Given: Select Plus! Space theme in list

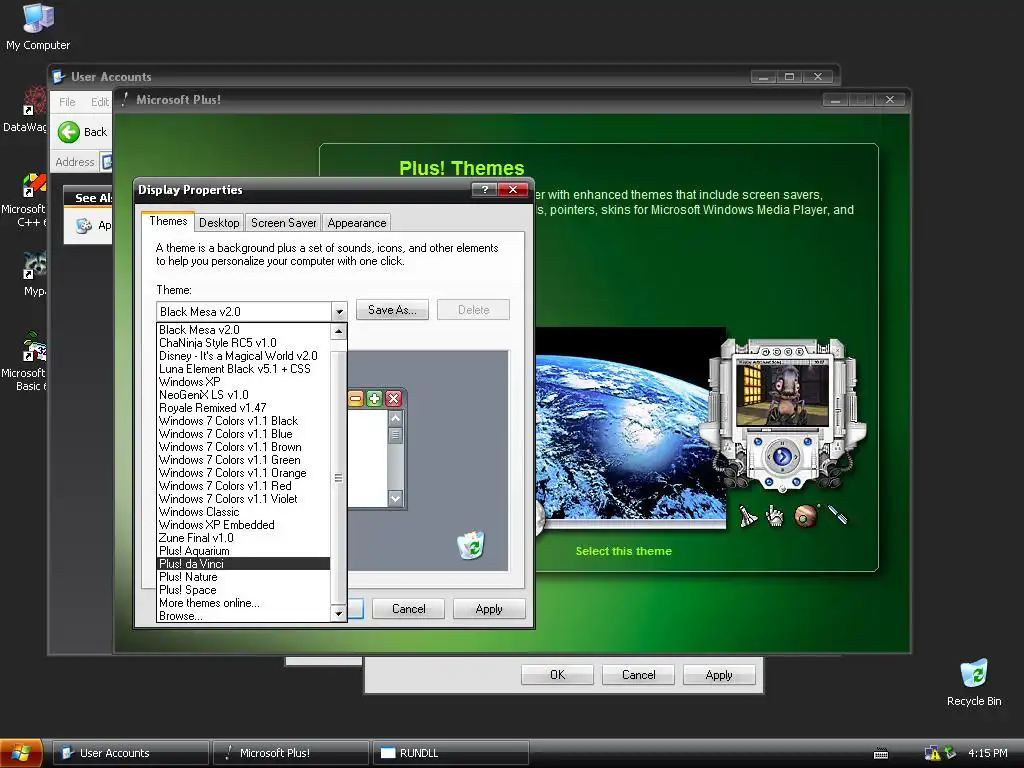Looking at the screenshot, I should pos(244,590).
